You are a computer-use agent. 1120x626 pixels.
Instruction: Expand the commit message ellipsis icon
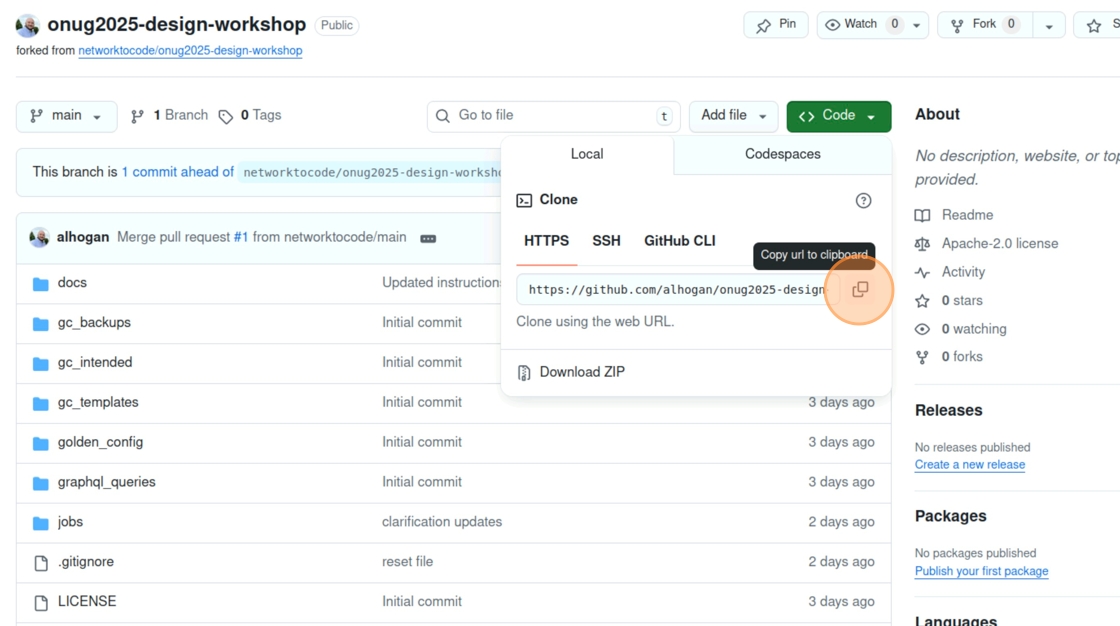[428, 239]
